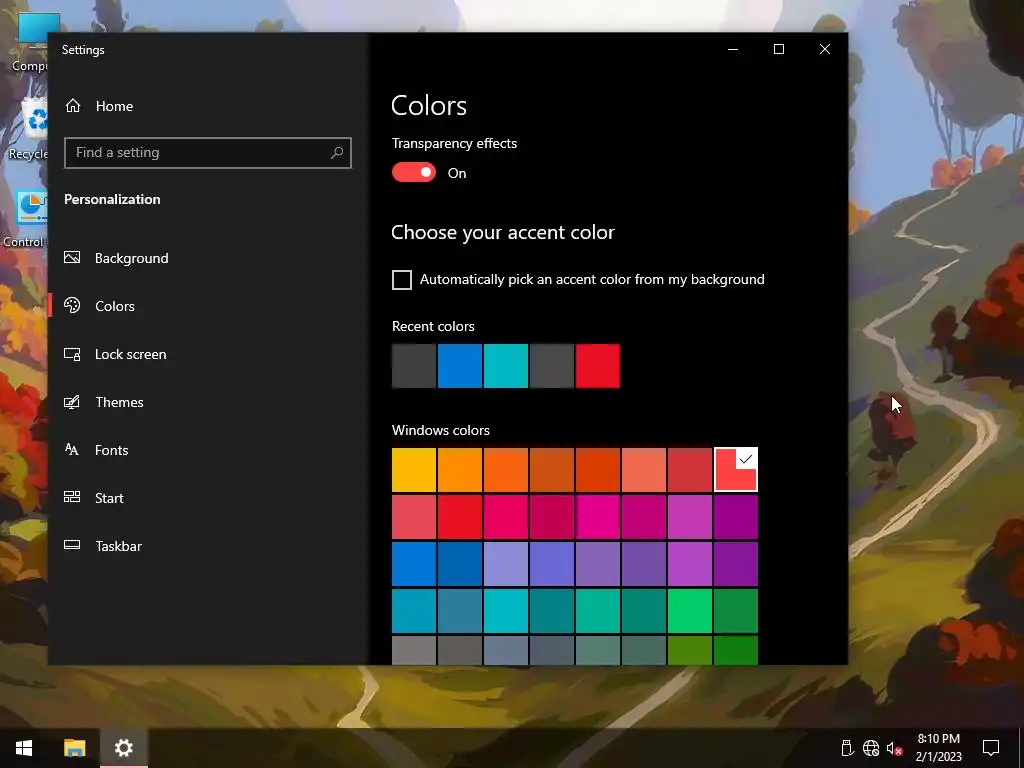
Task: Open the Action Center notification icon
Action: pos(991,748)
